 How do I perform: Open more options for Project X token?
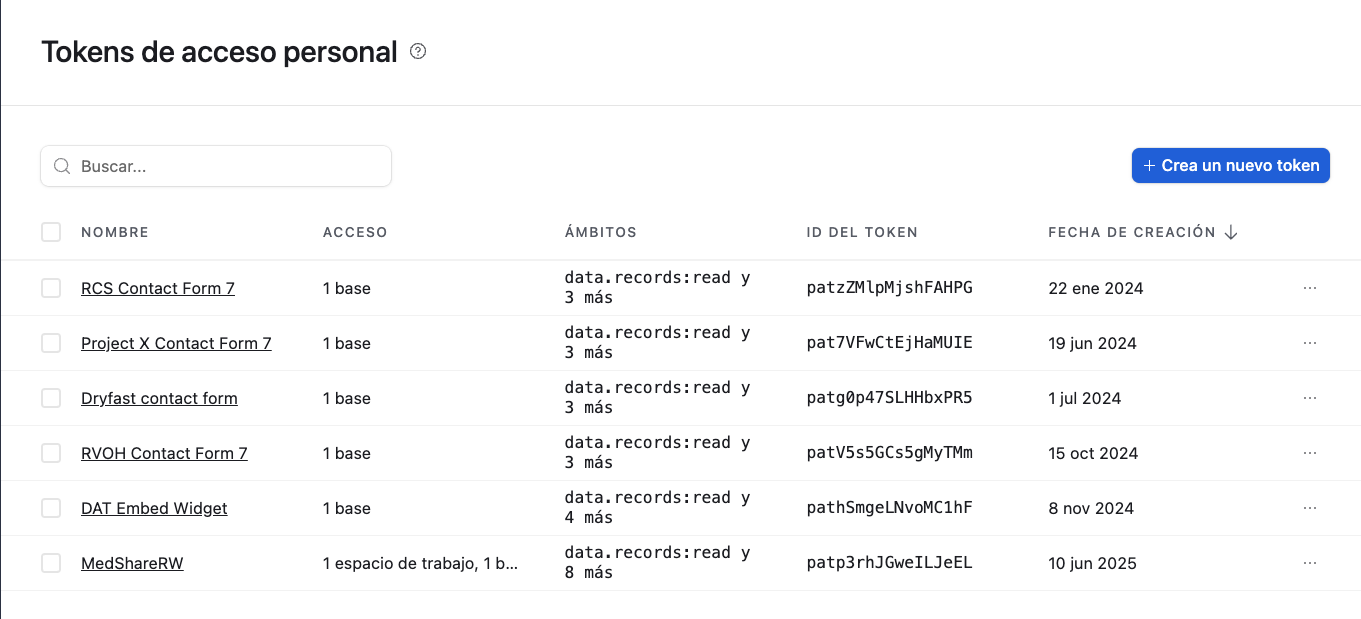[x=1310, y=343]
